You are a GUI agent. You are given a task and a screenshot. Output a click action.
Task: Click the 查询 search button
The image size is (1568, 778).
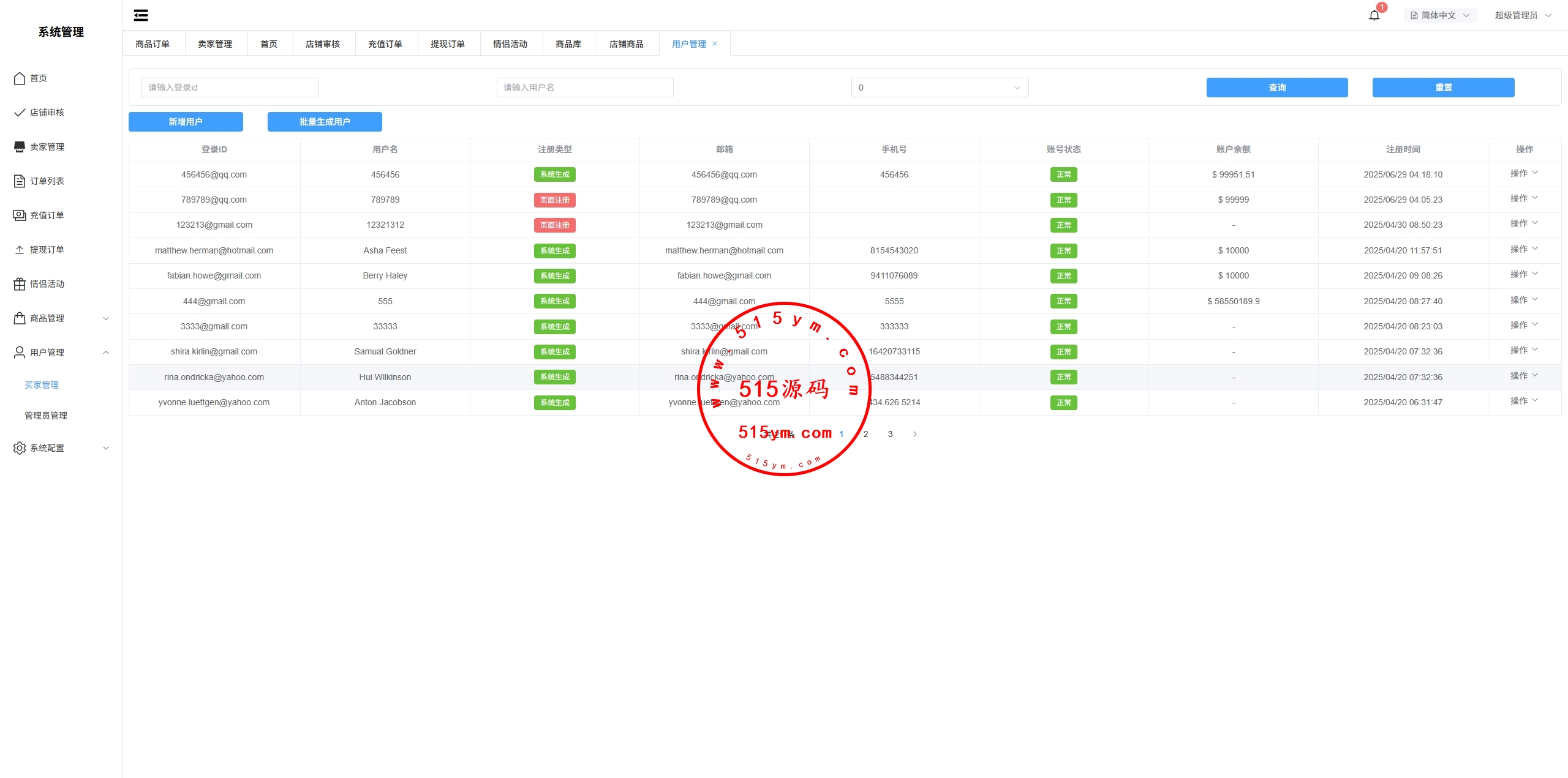pyautogui.click(x=1276, y=88)
